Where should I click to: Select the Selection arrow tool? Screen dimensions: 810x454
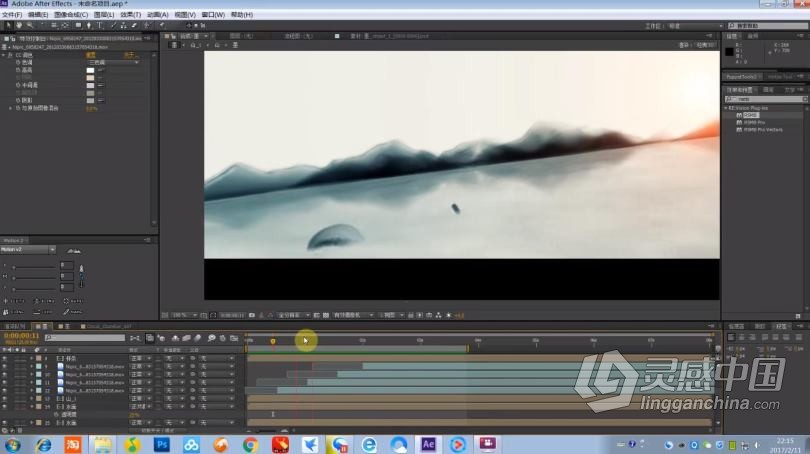tap(8, 25)
